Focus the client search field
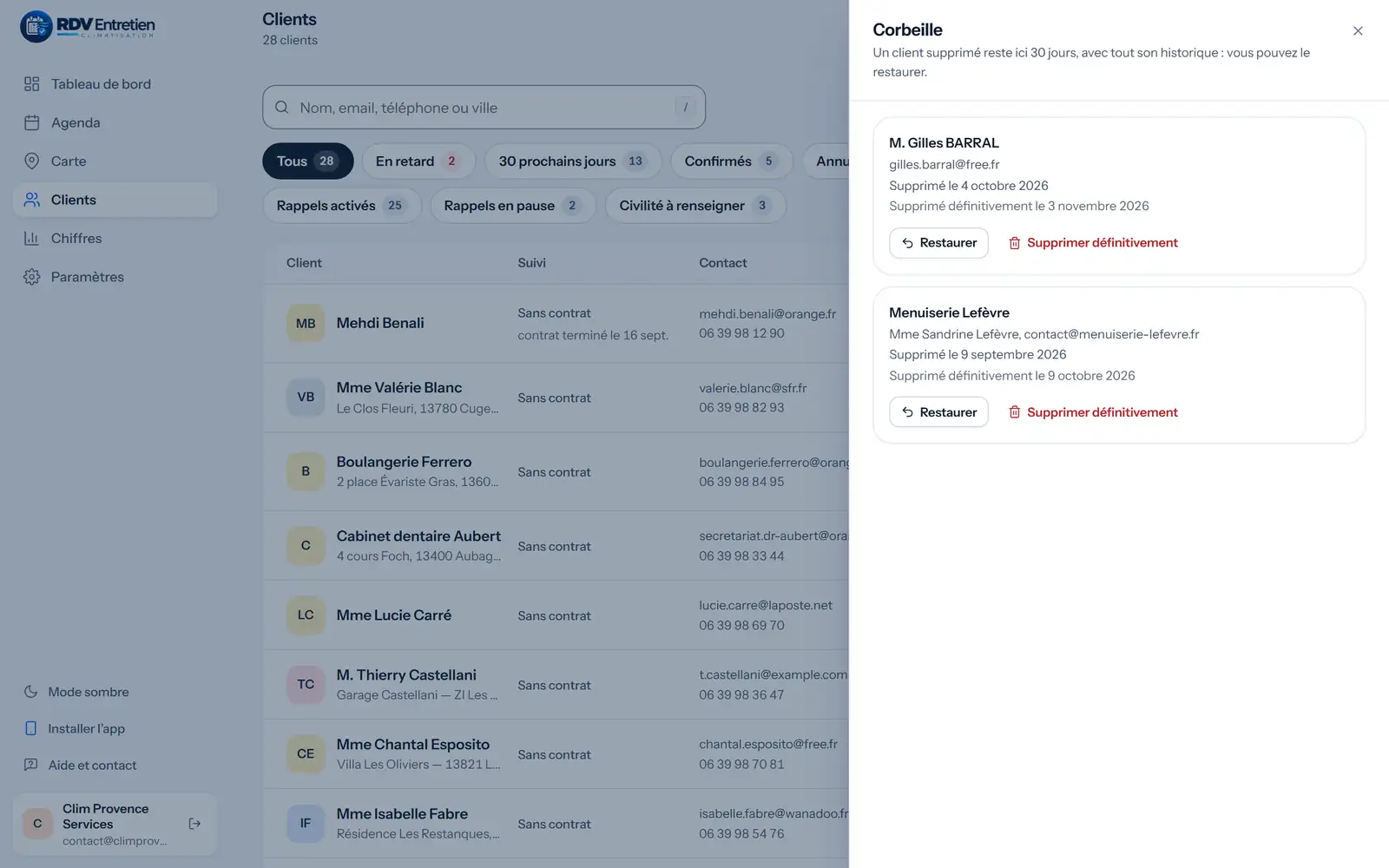Screen dimensions: 1389x868 tap(484, 108)
